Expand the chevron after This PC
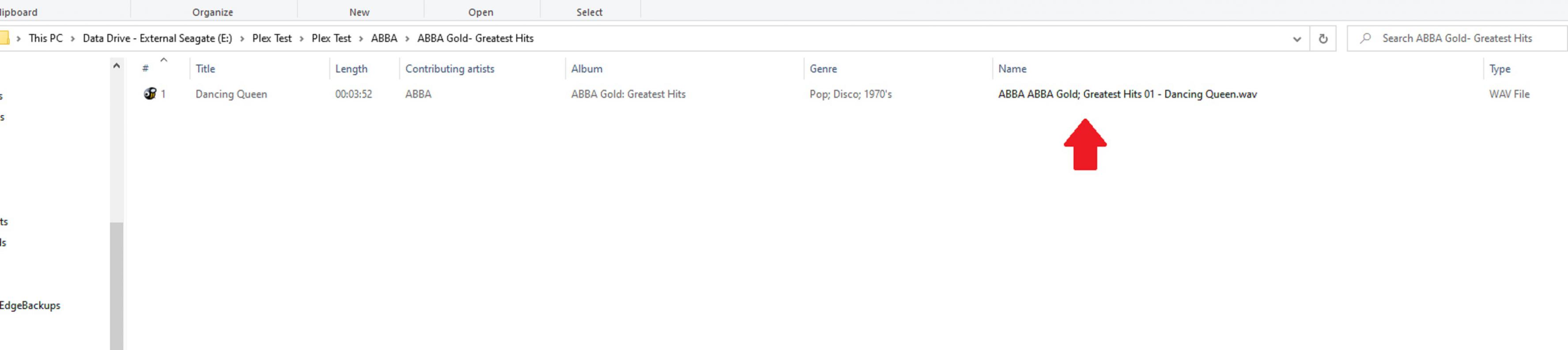 [x=72, y=38]
